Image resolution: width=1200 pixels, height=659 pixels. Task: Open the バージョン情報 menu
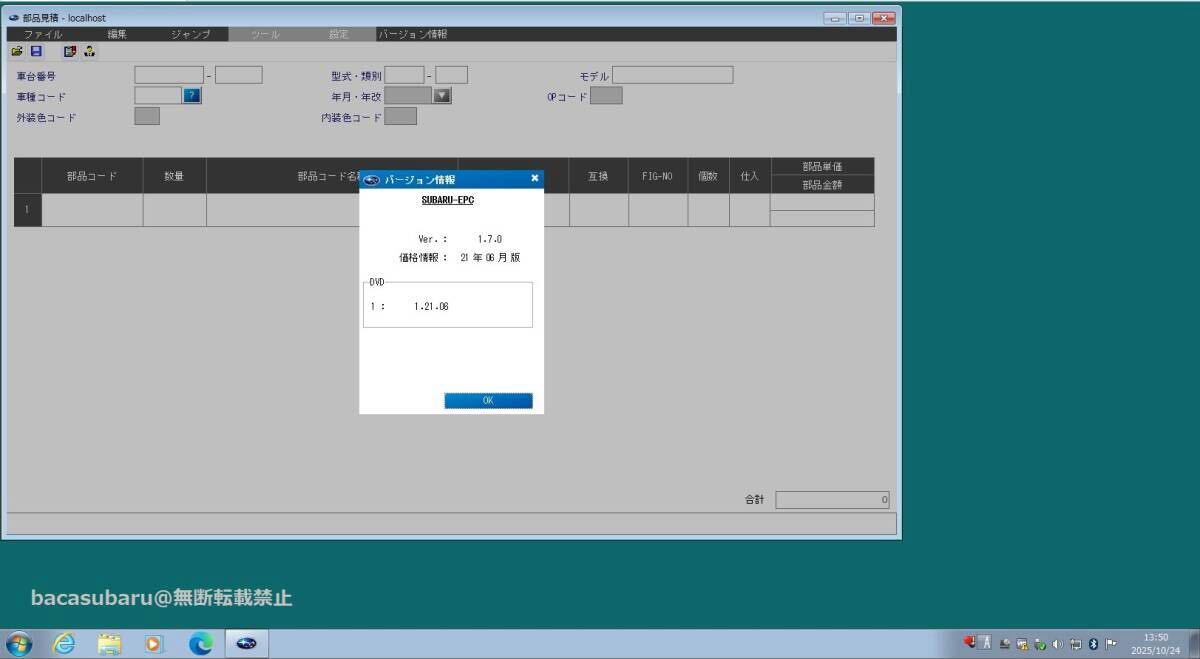coord(411,33)
